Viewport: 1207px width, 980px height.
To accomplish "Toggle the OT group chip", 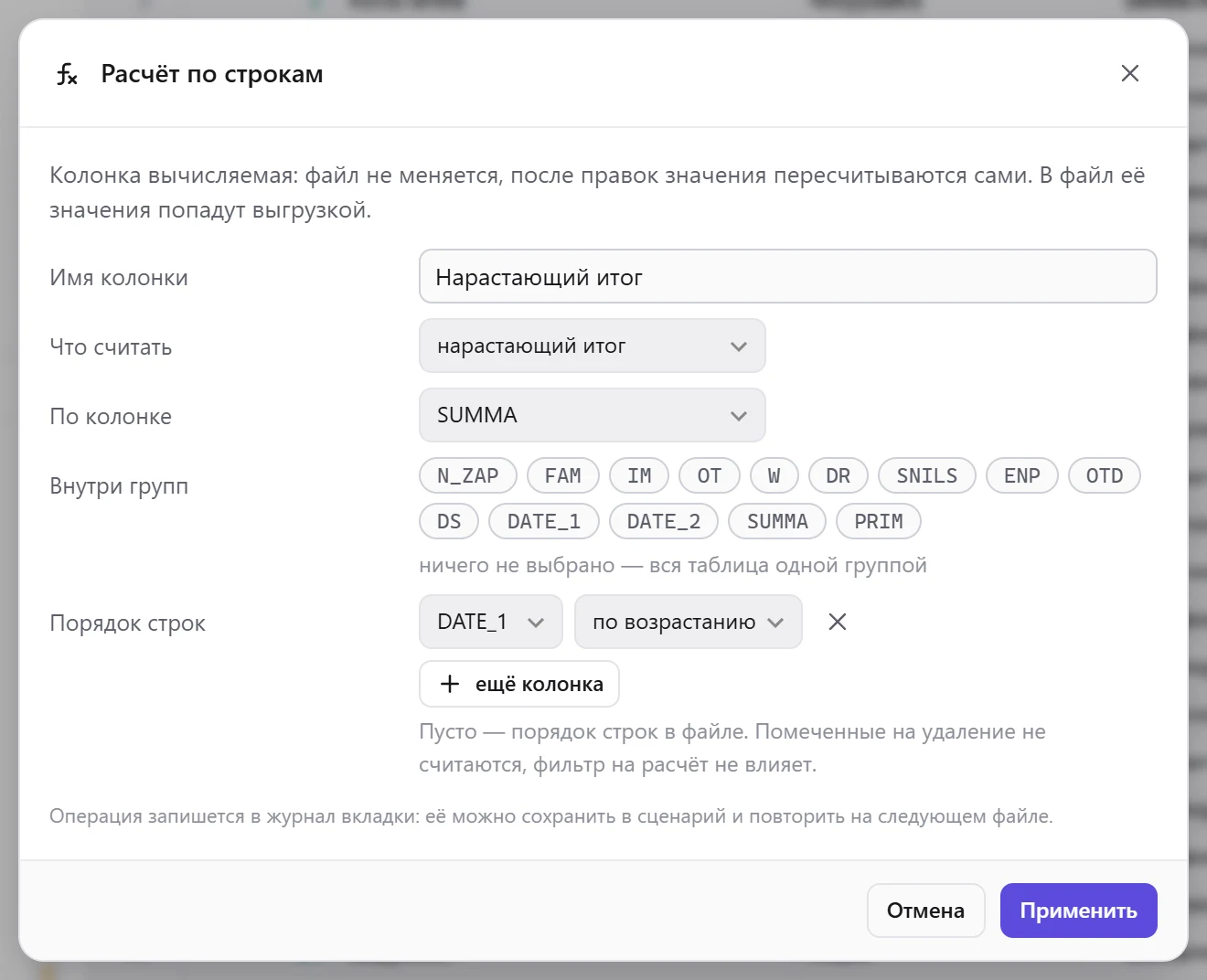I will coord(710,475).
